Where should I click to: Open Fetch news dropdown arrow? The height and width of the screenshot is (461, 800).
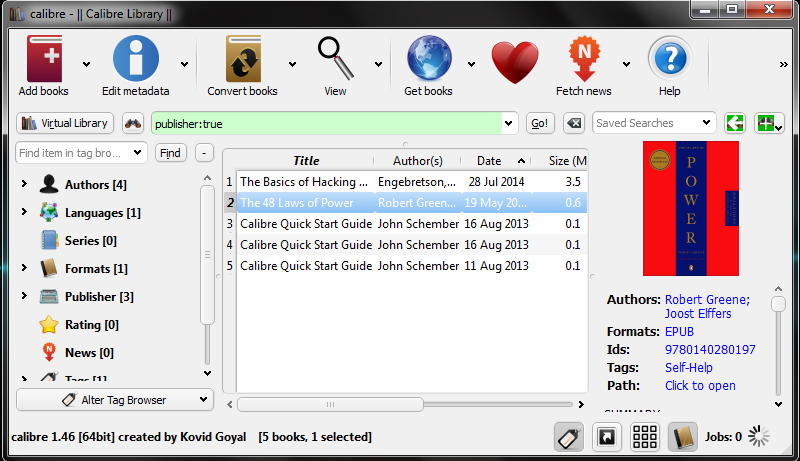(627, 64)
